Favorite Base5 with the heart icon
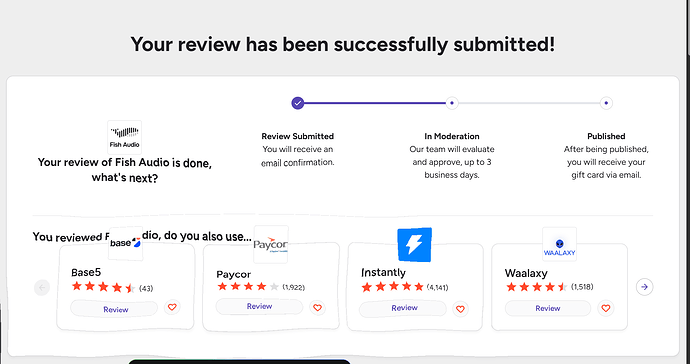This screenshot has width=690, height=364. click(172, 307)
